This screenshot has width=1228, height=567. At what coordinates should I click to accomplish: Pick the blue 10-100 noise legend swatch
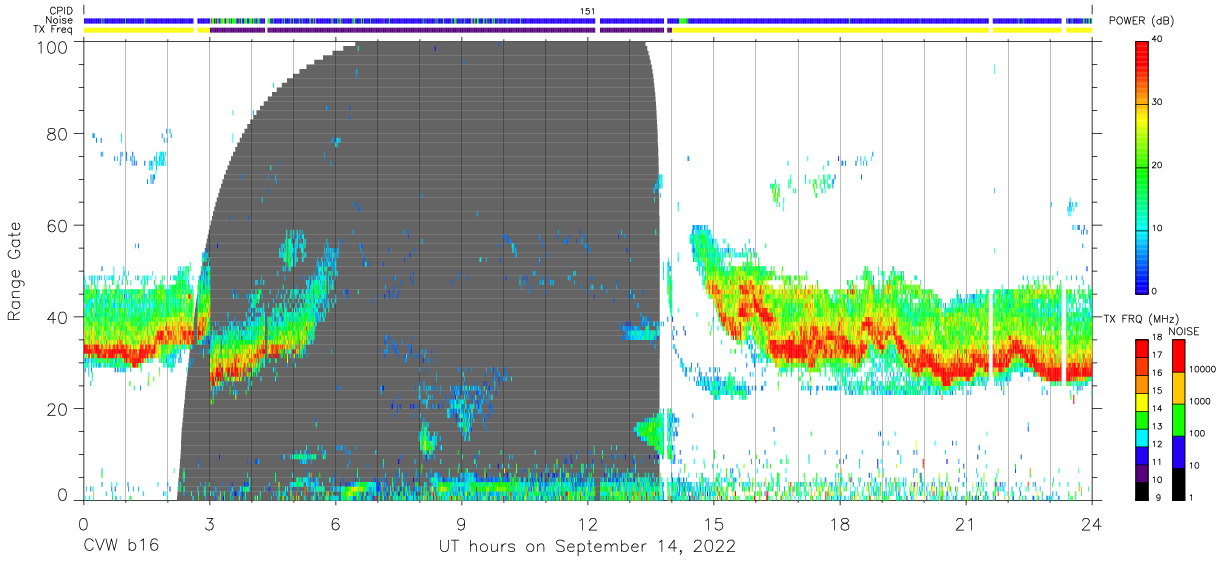click(x=1178, y=451)
